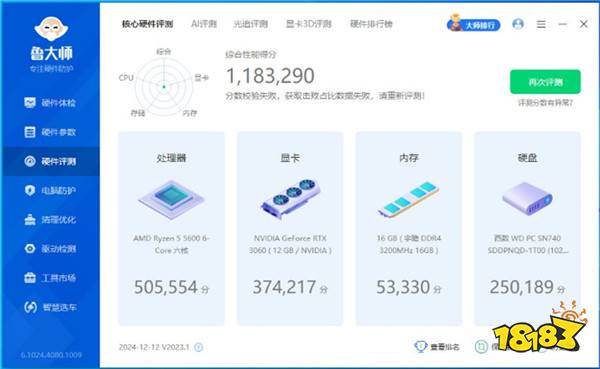This screenshot has height=369, width=600.
Task: Click the memory score 53,330
Action: point(403,287)
